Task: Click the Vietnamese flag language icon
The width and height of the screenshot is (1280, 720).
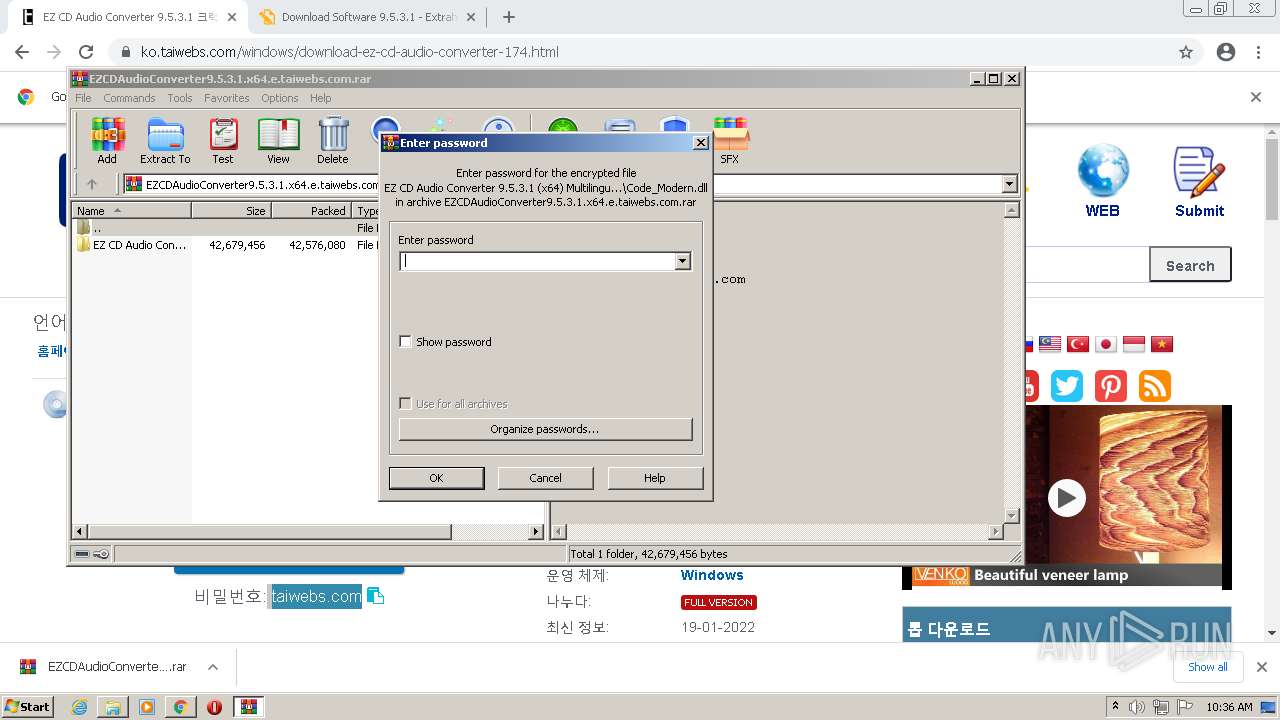Action: (1162, 344)
